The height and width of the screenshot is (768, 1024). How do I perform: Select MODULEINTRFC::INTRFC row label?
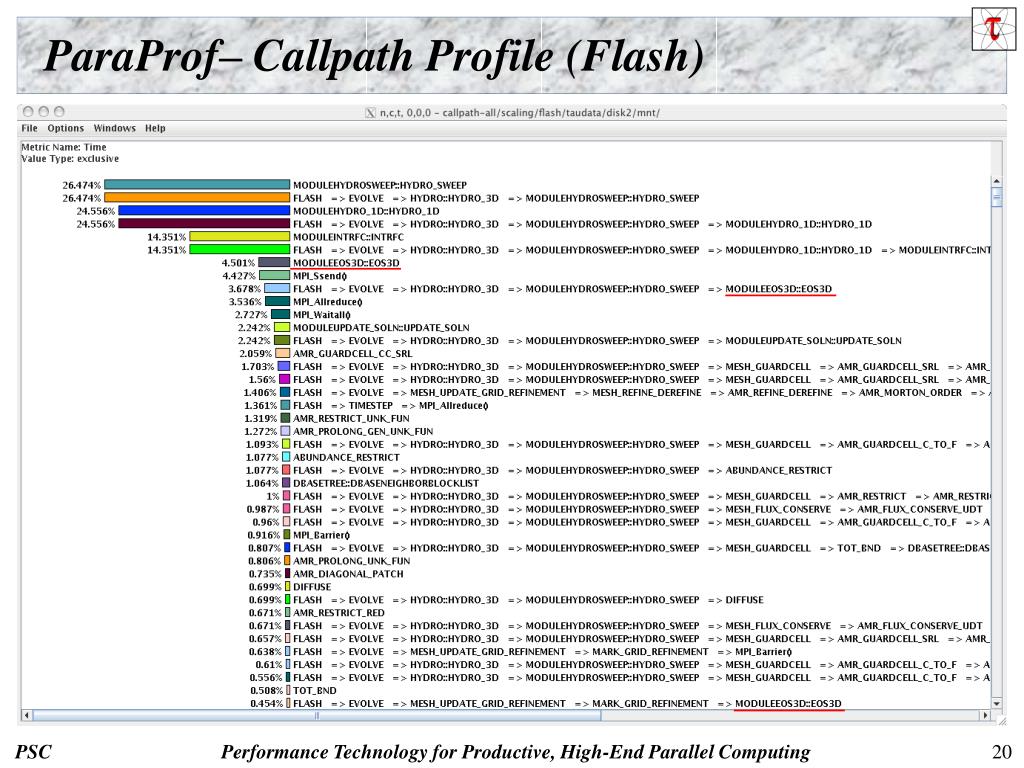348,237
